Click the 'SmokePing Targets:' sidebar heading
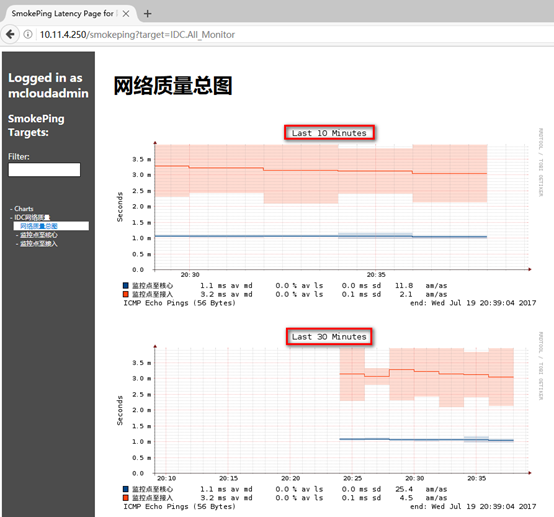Screen dimensions: 554x517 (36, 125)
